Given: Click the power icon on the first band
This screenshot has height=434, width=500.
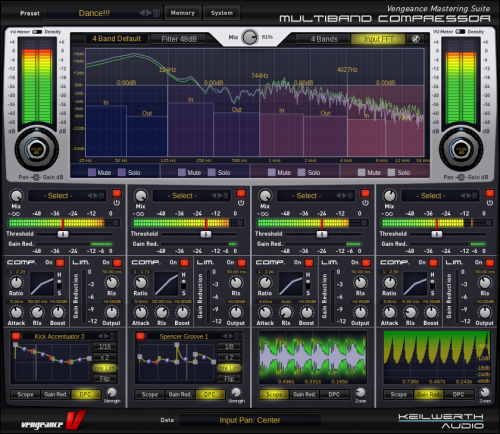Looking at the screenshot, I should click(x=116, y=203).
